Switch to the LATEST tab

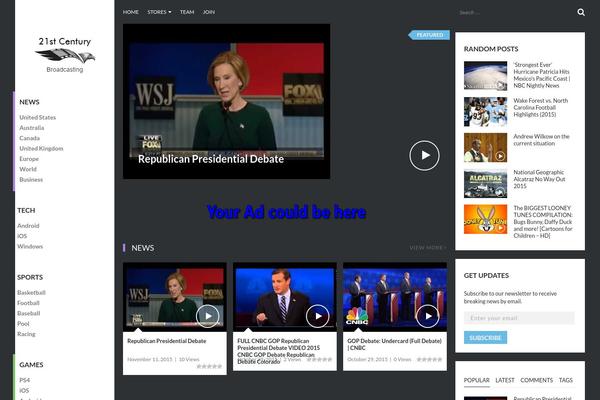505,380
